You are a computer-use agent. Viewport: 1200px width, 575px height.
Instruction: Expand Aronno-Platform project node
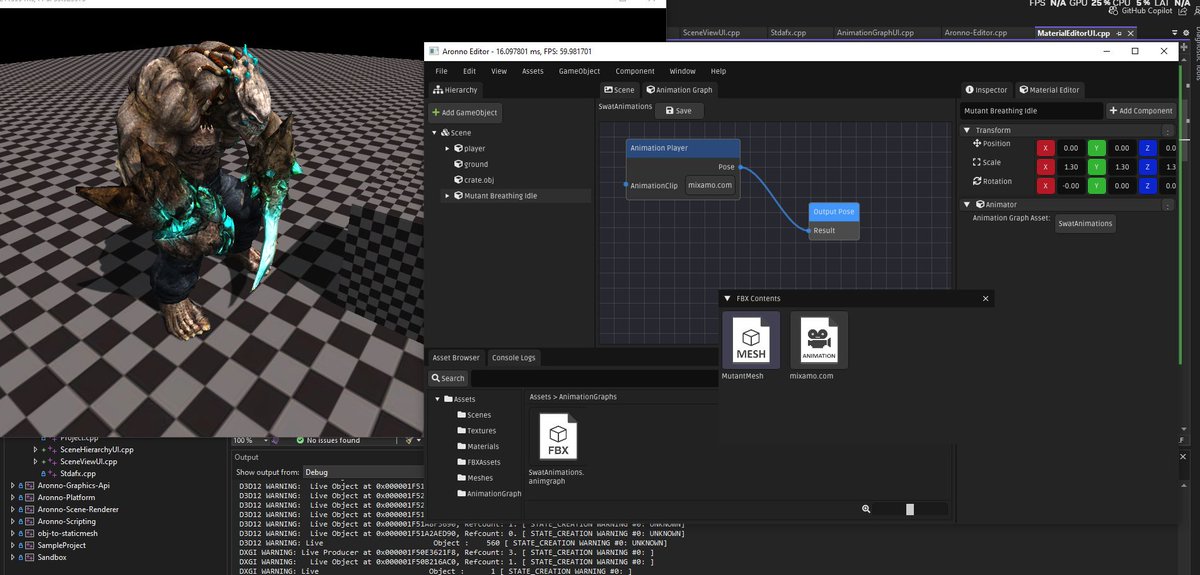click(13, 498)
